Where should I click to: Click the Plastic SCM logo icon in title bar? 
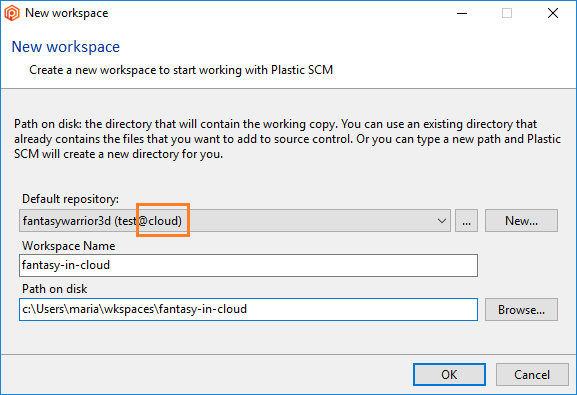click(x=12, y=13)
